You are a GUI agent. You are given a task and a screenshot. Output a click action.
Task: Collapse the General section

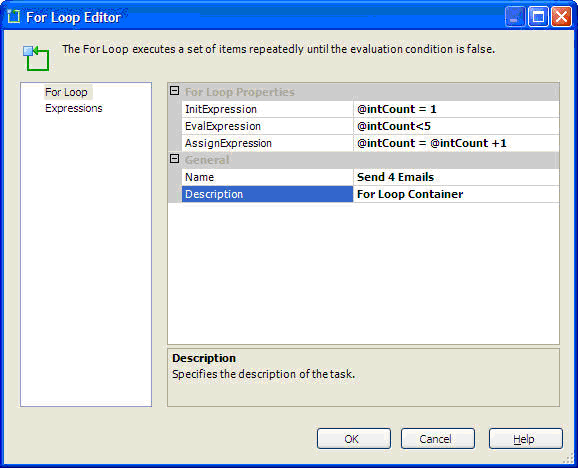click(x=175, y=159)
